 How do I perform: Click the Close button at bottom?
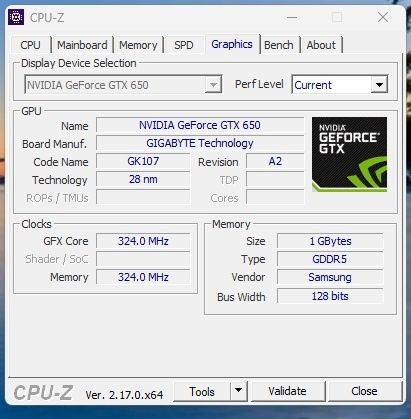(x=364, y=391)
